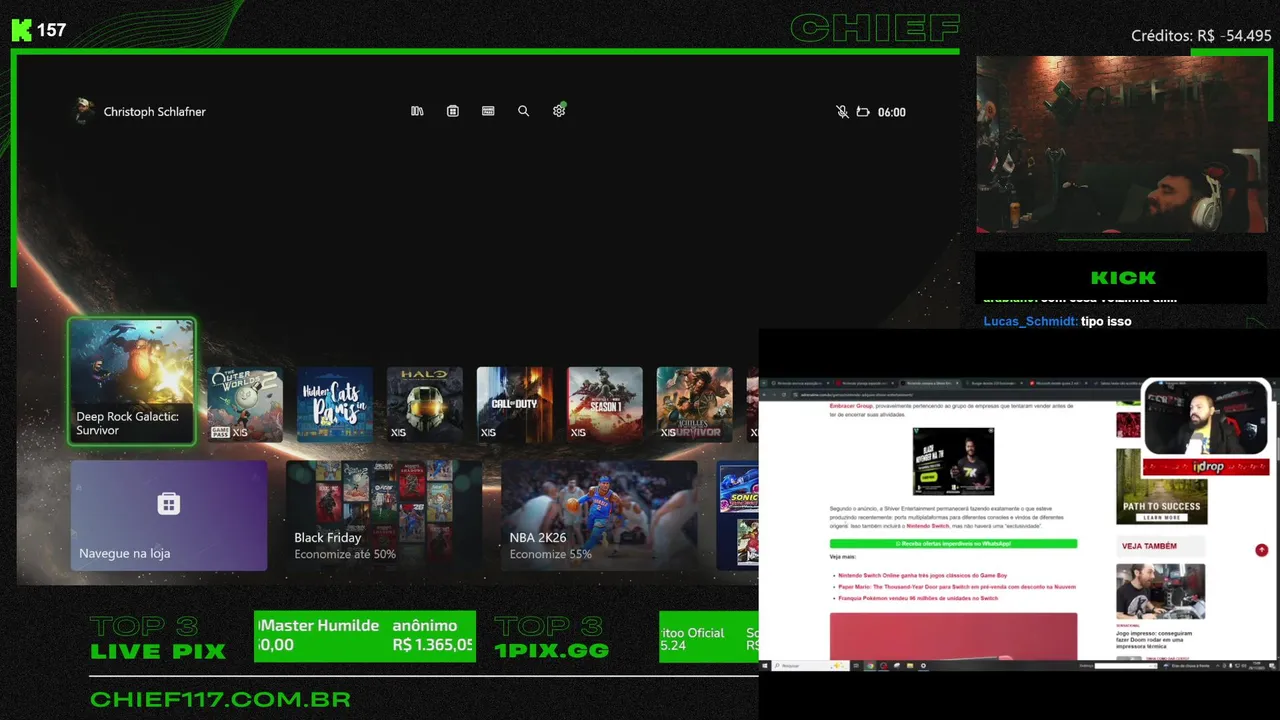Open My games & apps library icon

[417, 111]
